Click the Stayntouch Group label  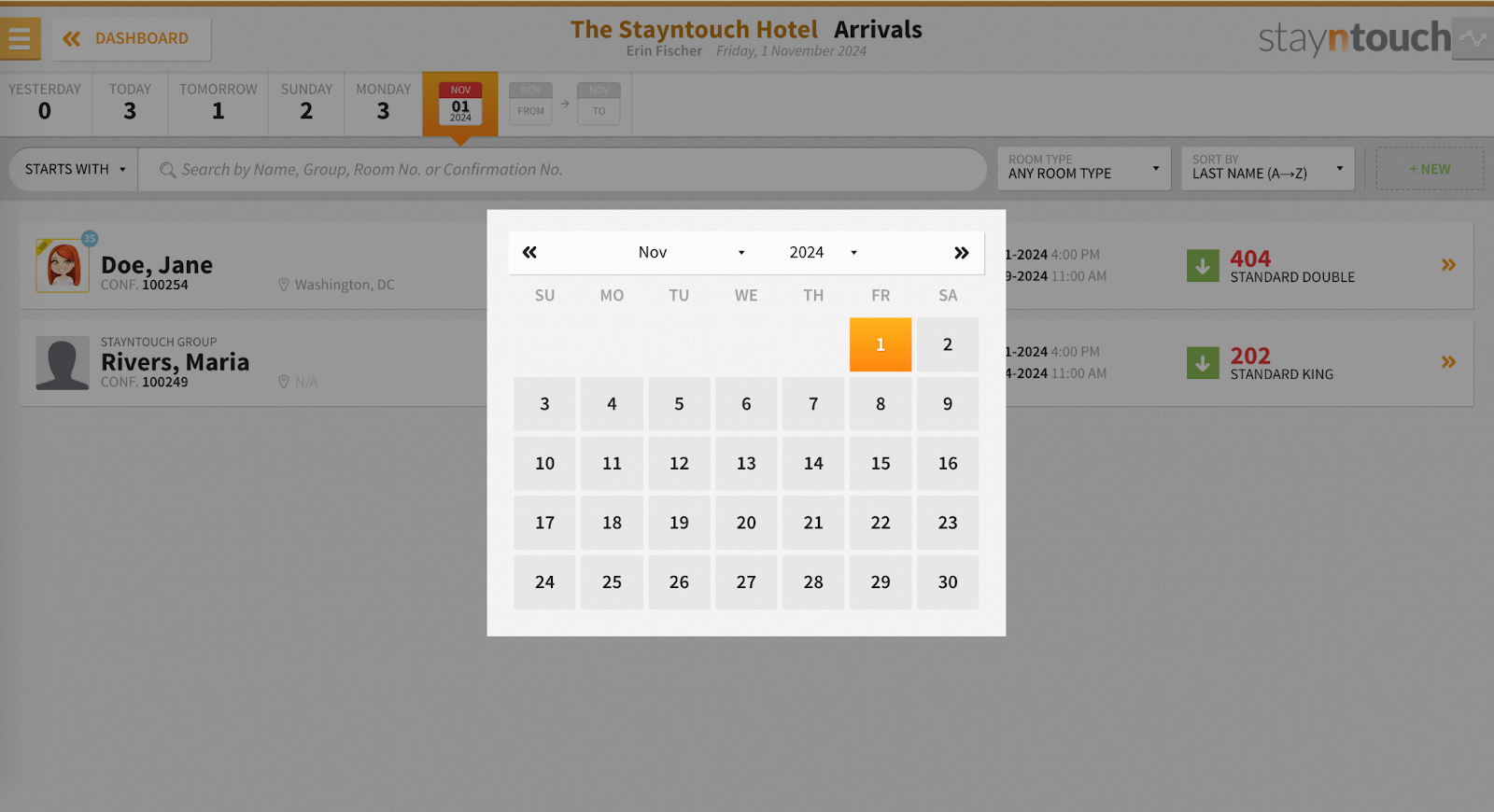click(x=159, y=343)
